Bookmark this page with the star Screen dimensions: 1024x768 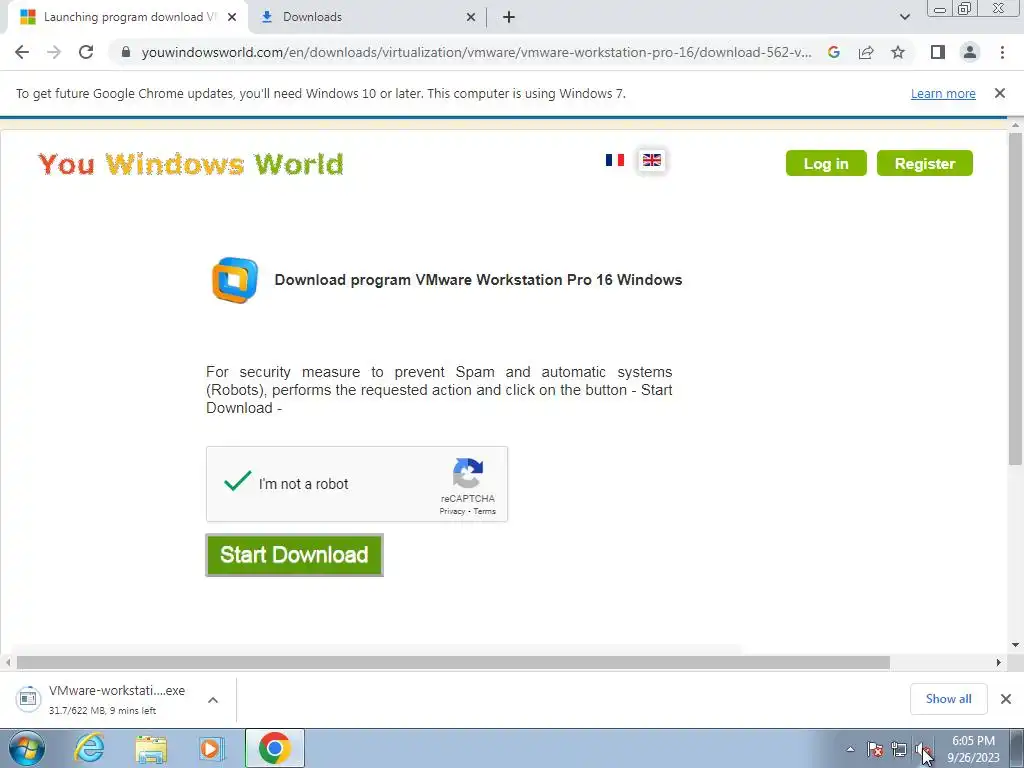click(898, 52)
